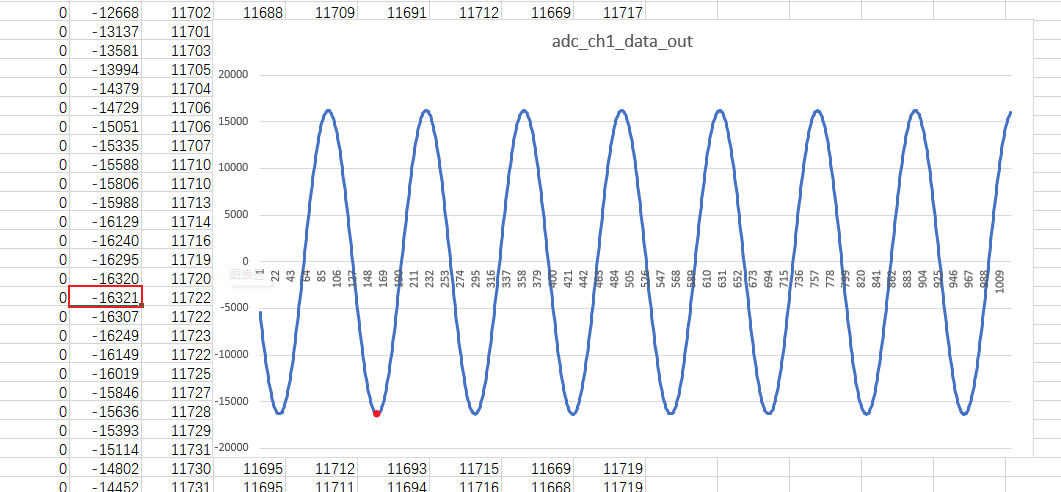1061x492 pixels.
Task: Select the cell containing 11713
Action: [178, 202]
